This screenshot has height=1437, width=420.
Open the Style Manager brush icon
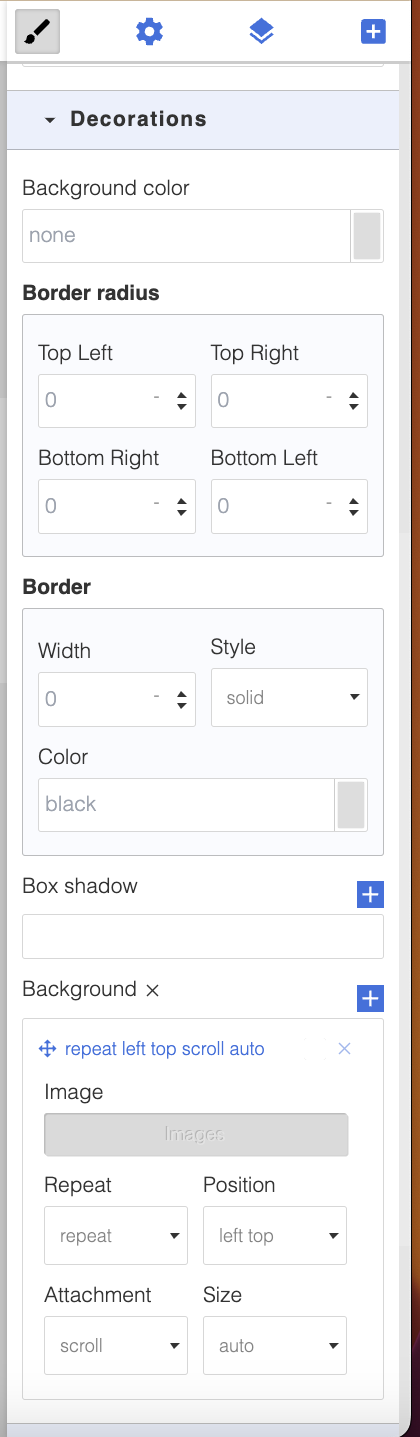(x=38, y=31)
